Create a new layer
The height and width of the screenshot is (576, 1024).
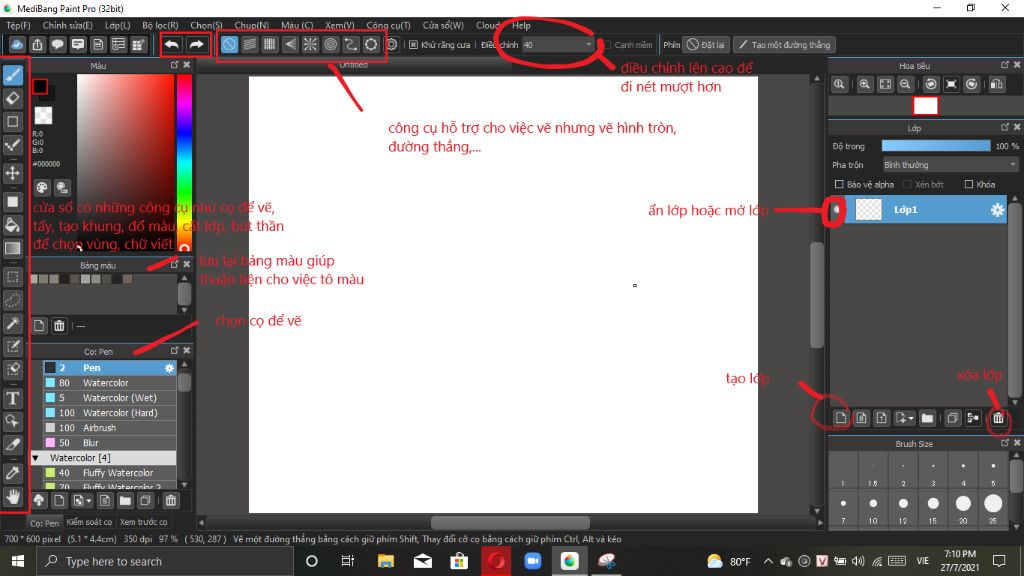[x=840, y=418]
